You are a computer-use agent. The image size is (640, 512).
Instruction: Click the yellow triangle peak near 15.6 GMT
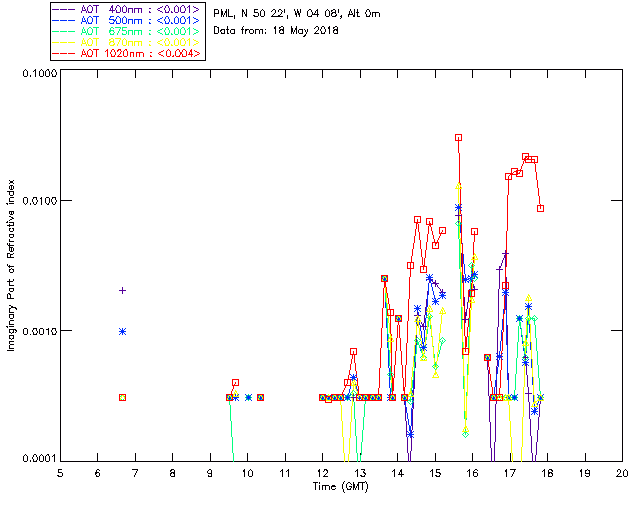[x=458, y=186]
